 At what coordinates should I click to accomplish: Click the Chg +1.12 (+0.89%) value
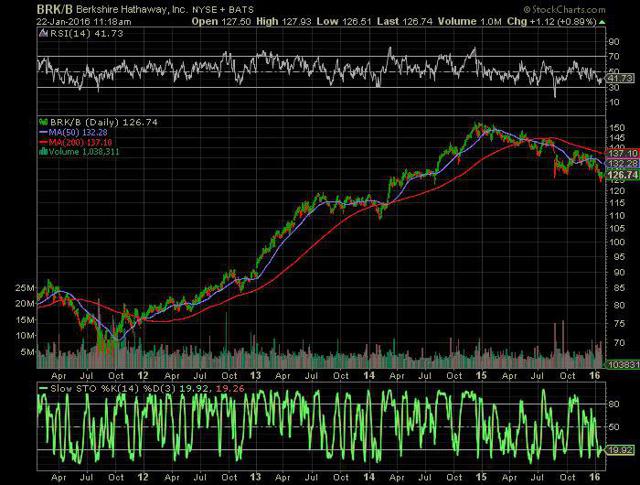[551, 22]
